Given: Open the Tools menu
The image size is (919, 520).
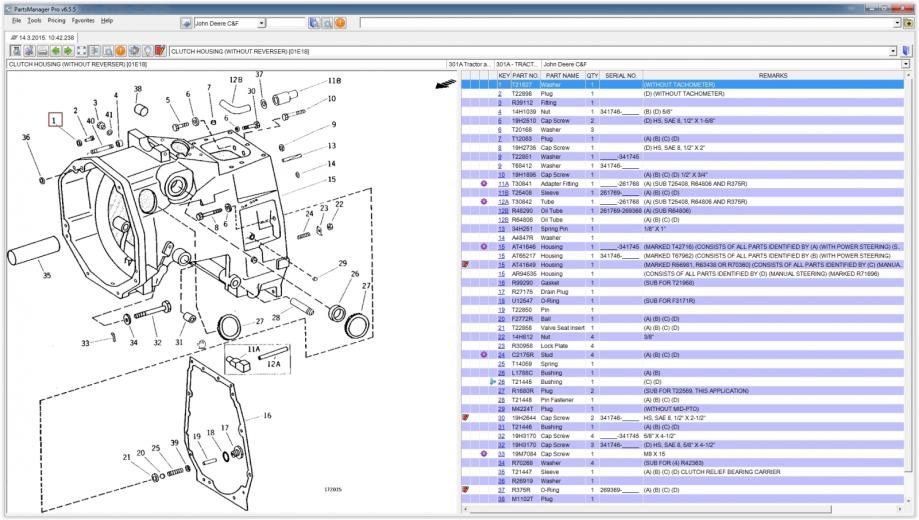Looking at the screenshot, I should (x=34, y=20).
